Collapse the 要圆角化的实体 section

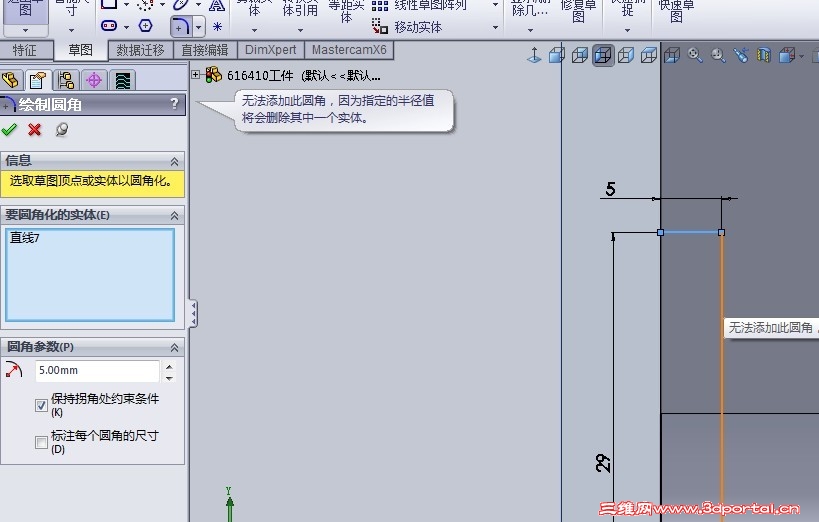tap(174, 215)
